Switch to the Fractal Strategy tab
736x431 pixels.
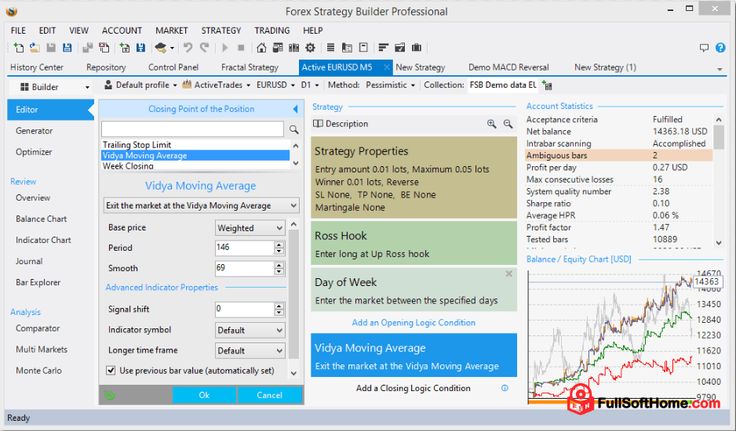click(250, 68)
